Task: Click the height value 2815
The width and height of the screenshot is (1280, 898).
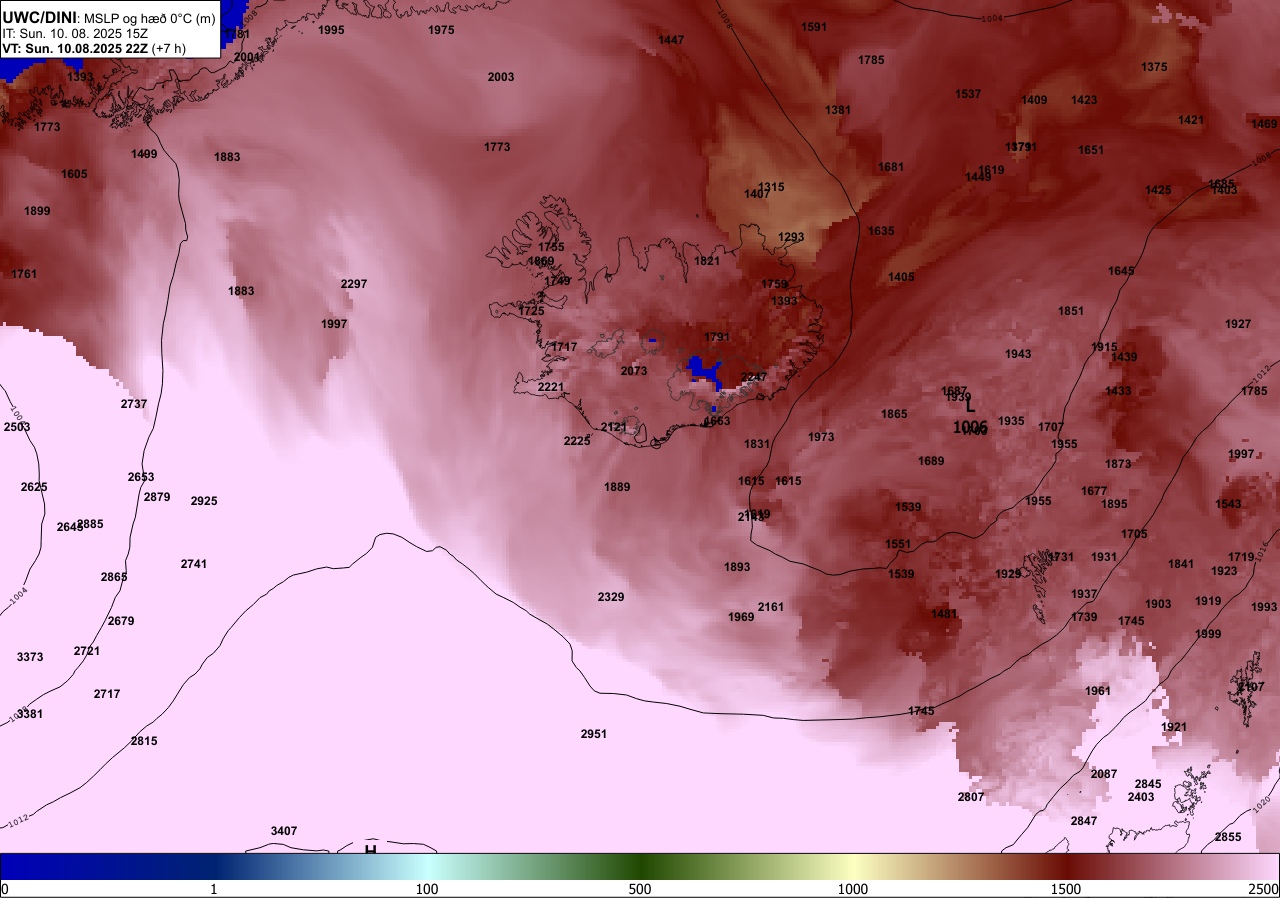Action: point(144,741)
